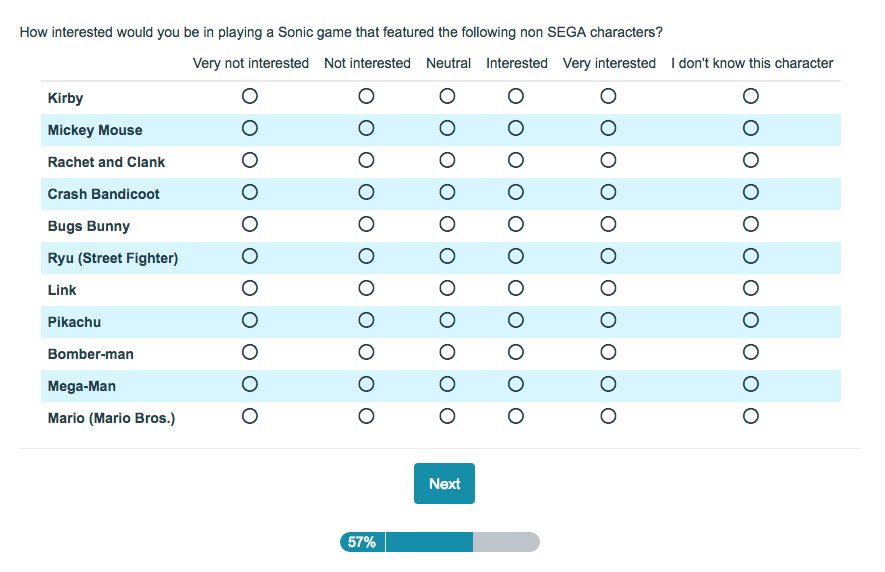Mark Bomber-man as I don't know this character
This screenshot has width=885, height=572.
pos(751,352)
